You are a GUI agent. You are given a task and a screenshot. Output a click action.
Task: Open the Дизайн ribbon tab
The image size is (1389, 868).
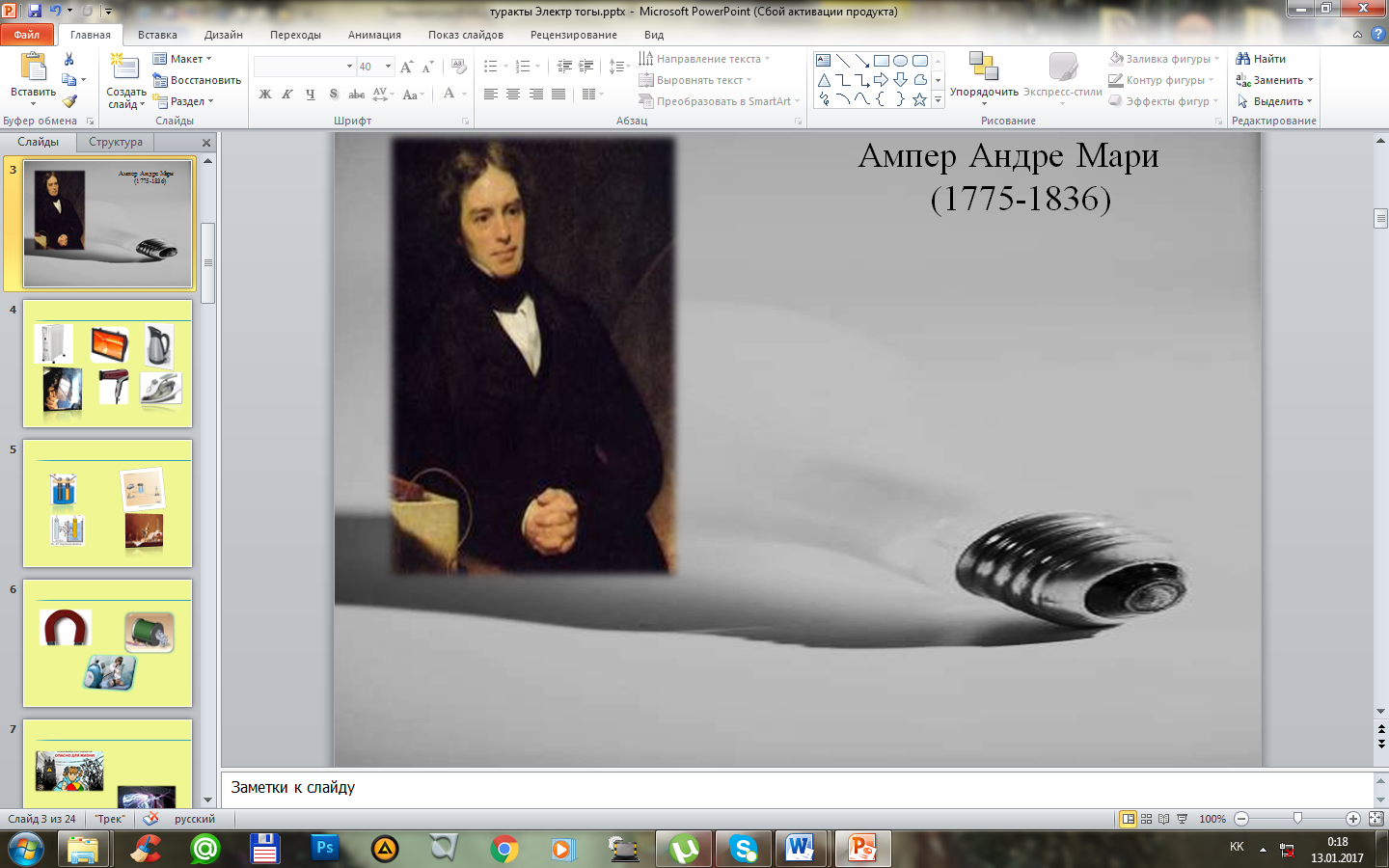[223, 35]
